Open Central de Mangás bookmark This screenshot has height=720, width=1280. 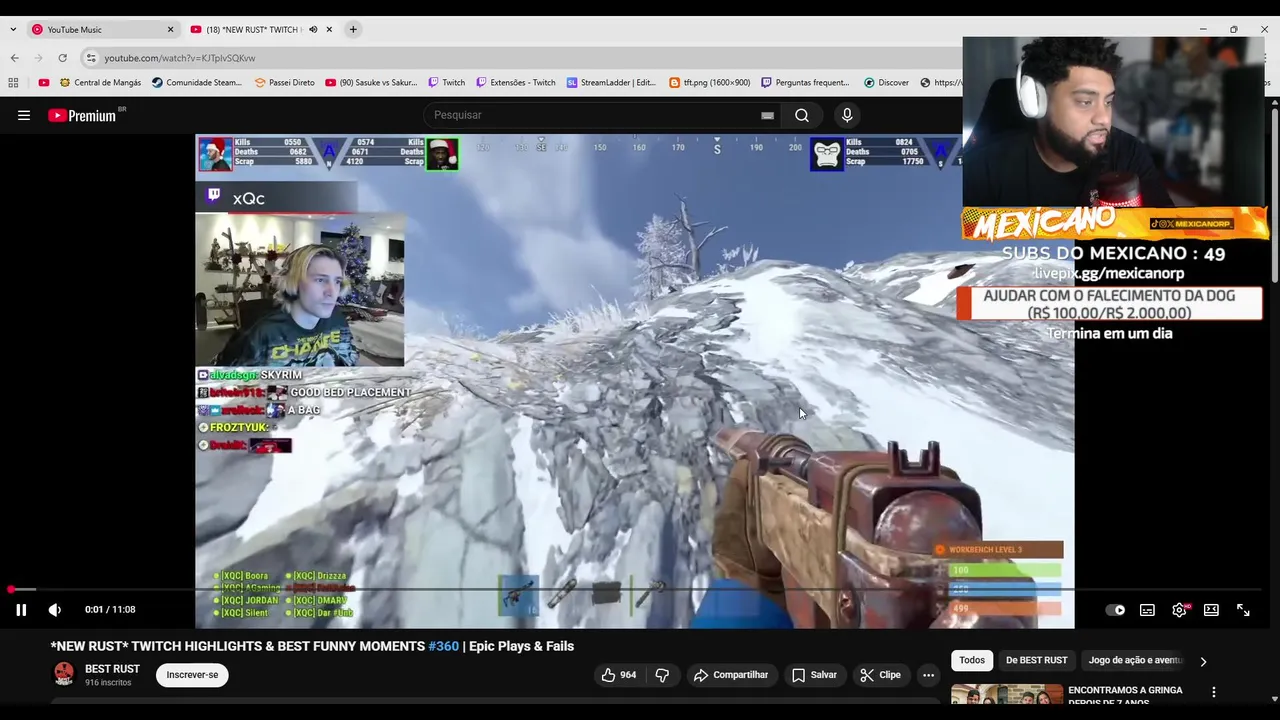(100, 83)
